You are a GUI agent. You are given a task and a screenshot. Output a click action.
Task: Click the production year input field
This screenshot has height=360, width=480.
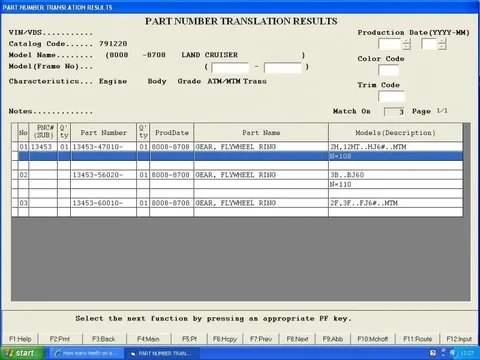(x=390, y=44)
